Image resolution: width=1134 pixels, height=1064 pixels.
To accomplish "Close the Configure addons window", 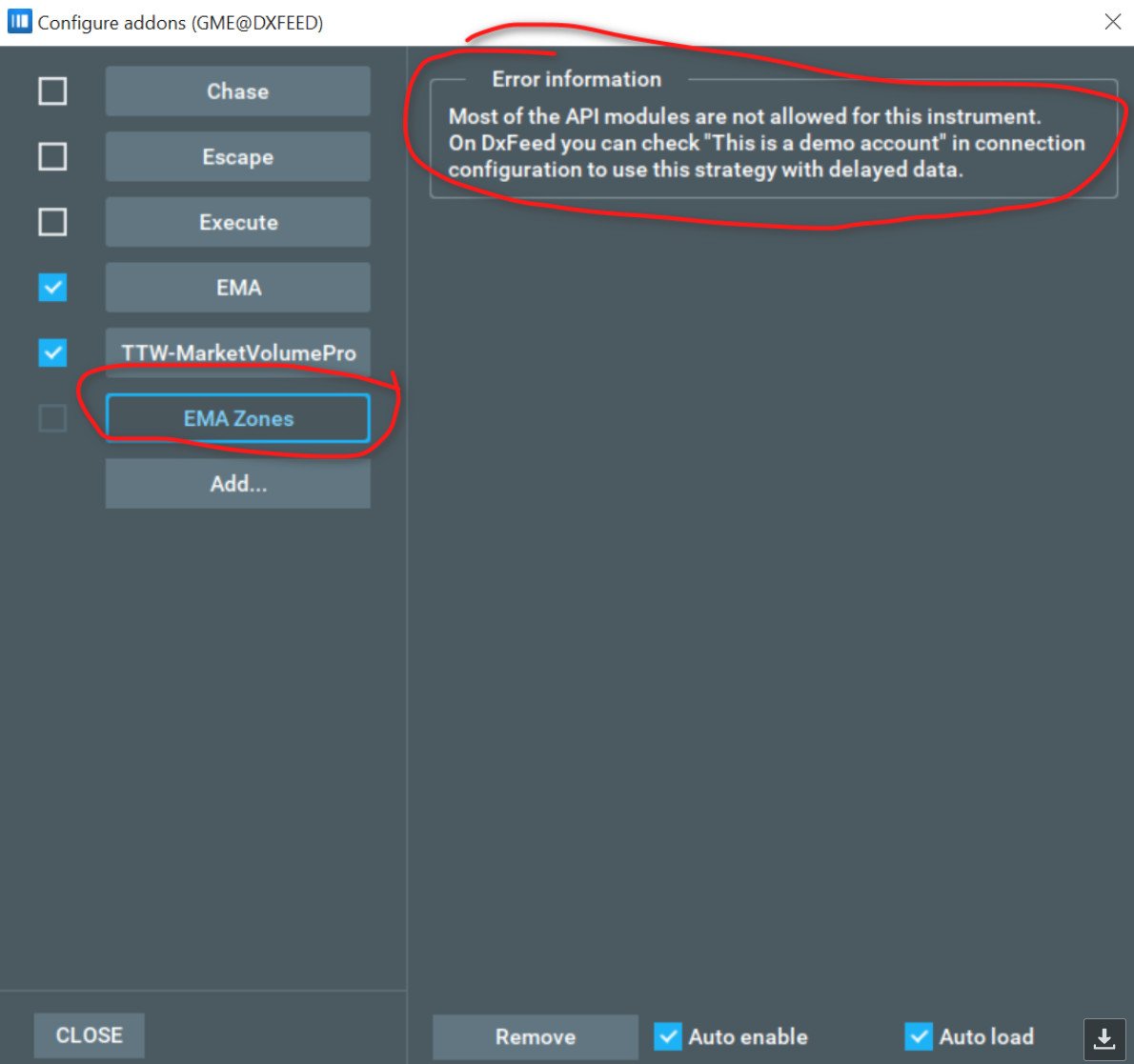I will click(1112, 21).
